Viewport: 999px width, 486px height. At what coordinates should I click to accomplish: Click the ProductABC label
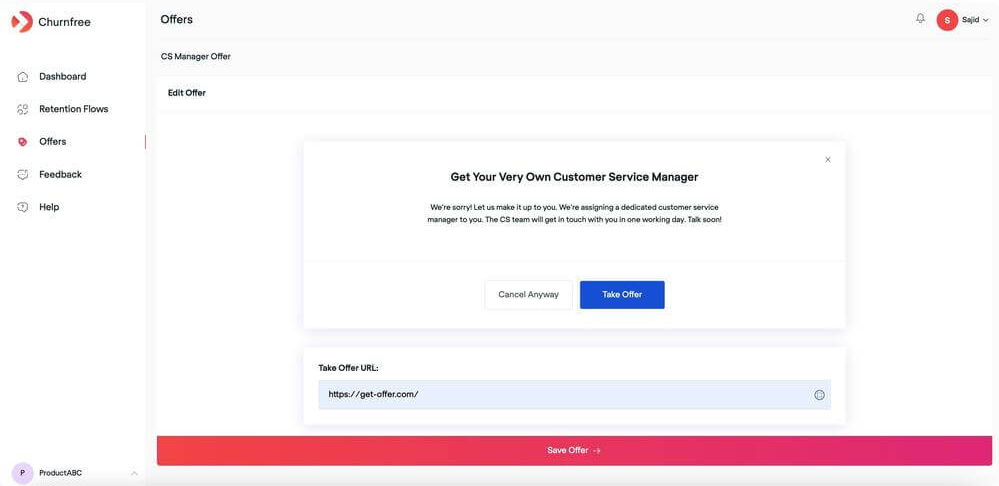click(61, 473)
